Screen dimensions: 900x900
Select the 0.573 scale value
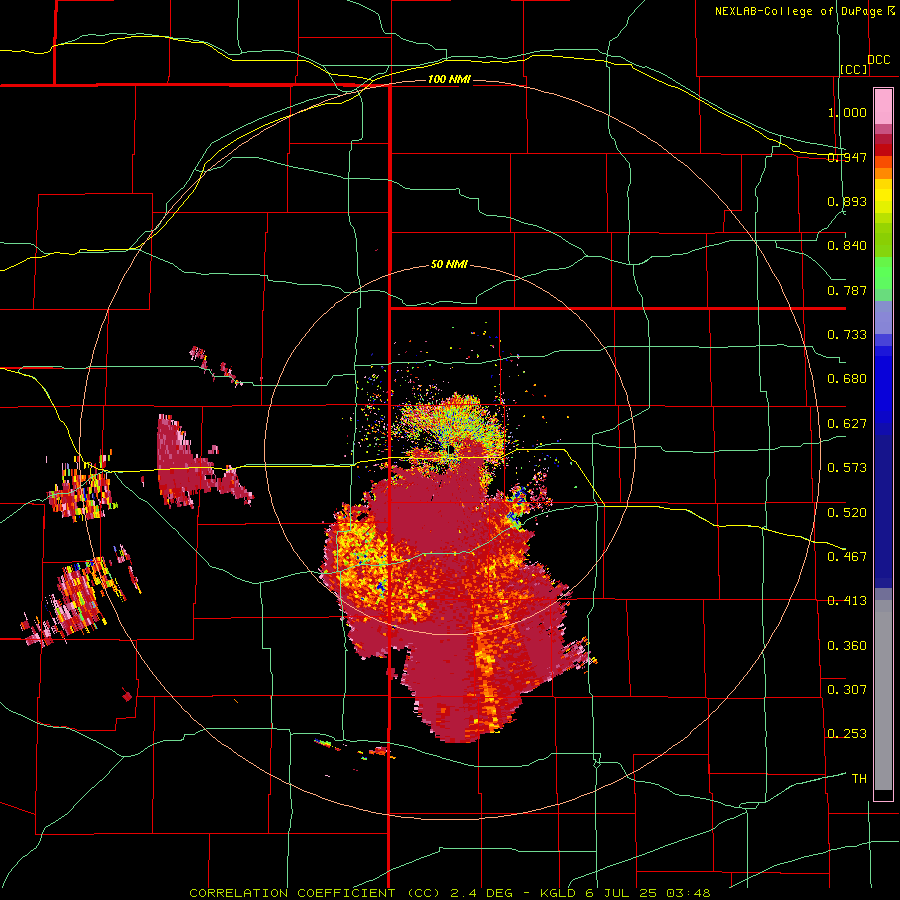point(847,468)
